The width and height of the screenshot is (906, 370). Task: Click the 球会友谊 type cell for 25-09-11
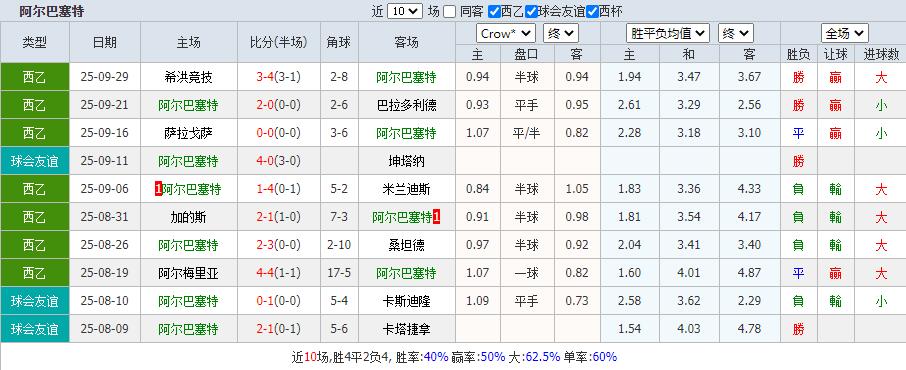click(x=35, y=161)
